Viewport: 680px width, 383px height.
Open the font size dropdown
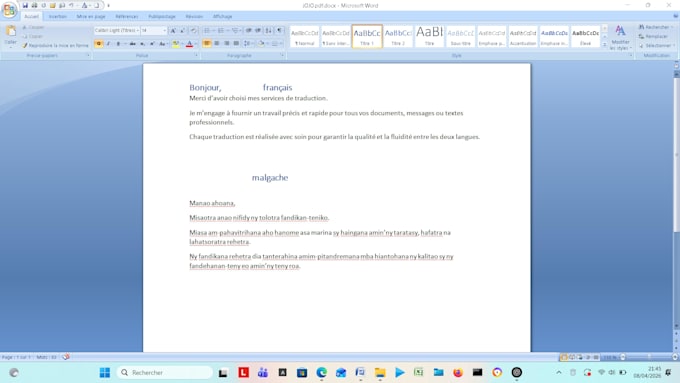[x=164, y=31]
